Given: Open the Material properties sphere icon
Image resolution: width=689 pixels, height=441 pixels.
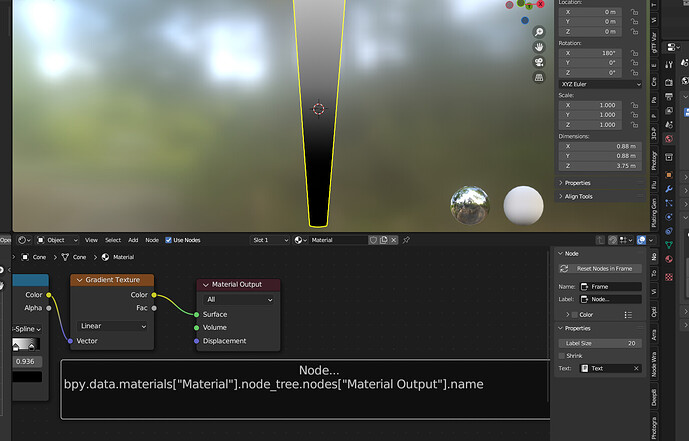Looking at the screenshot, I should point(669,259).
